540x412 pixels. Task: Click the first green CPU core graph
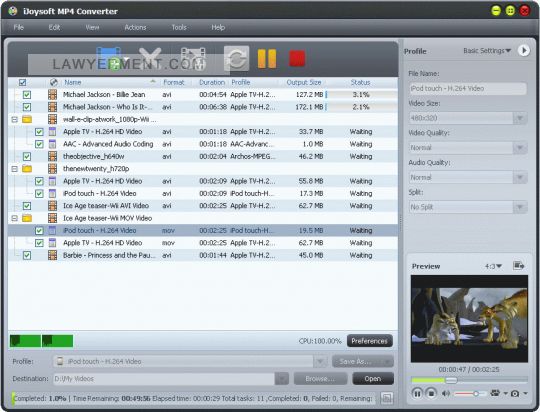(x=25, y=341)
